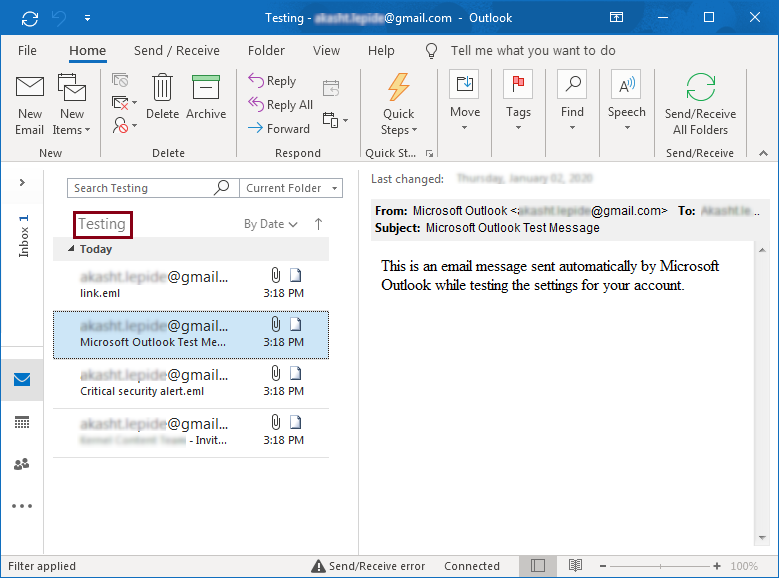Viewport: 779px width, 578px height.
Task: Click Forward button
Action: (279, 128)
